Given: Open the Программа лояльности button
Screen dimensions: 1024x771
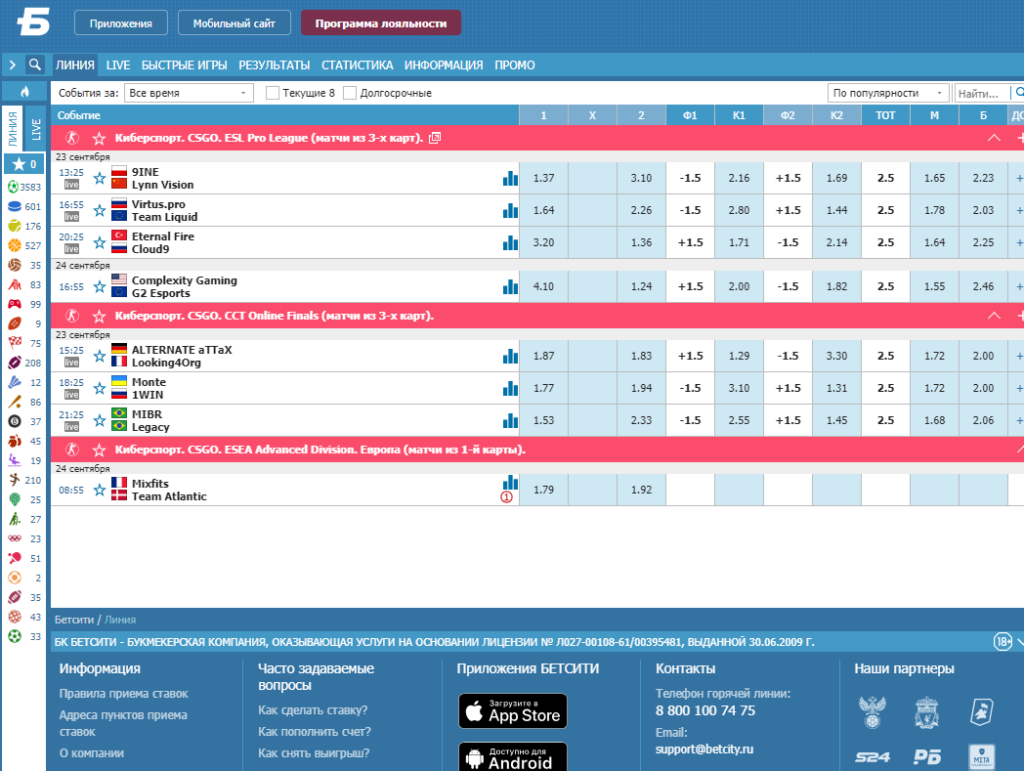Looking at the screenshot, I should pos(381,23).
